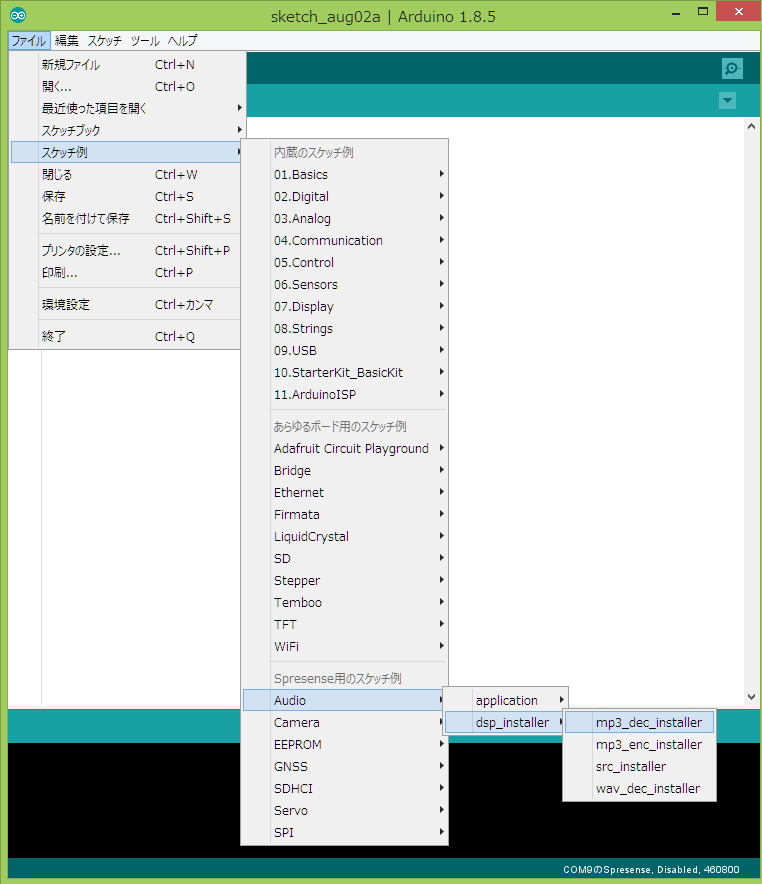This screenshot has width=762, height=884.
Task: Expand スケッチブック submenu
Action: (127, 130)
